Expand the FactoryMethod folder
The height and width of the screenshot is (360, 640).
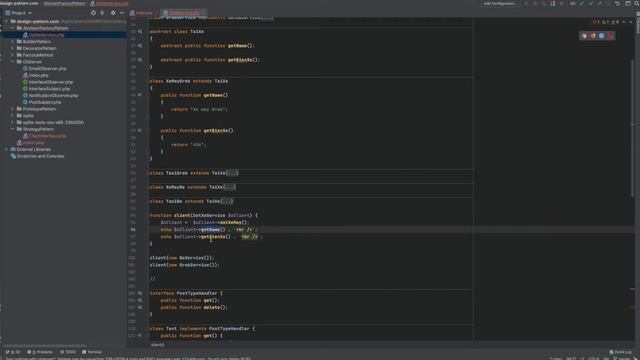coord(13,55)
